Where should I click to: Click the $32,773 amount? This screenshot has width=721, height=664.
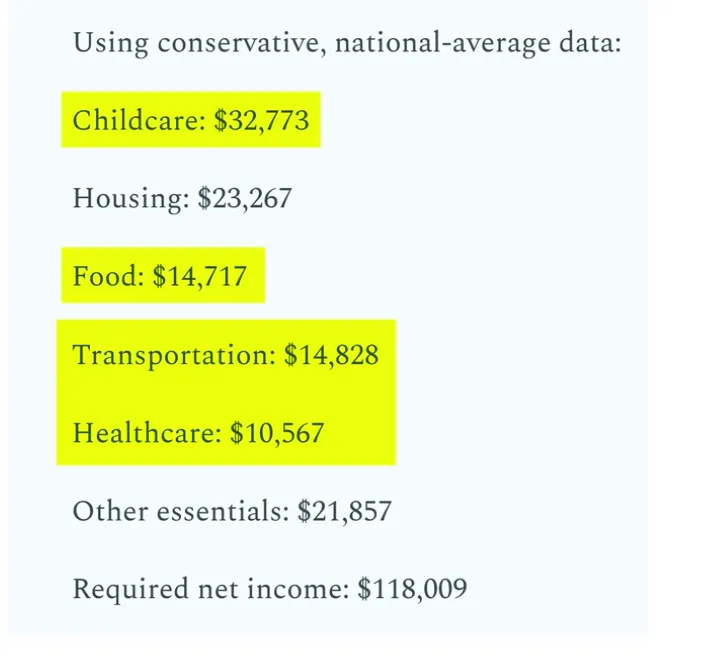click(x=262, y=121)
